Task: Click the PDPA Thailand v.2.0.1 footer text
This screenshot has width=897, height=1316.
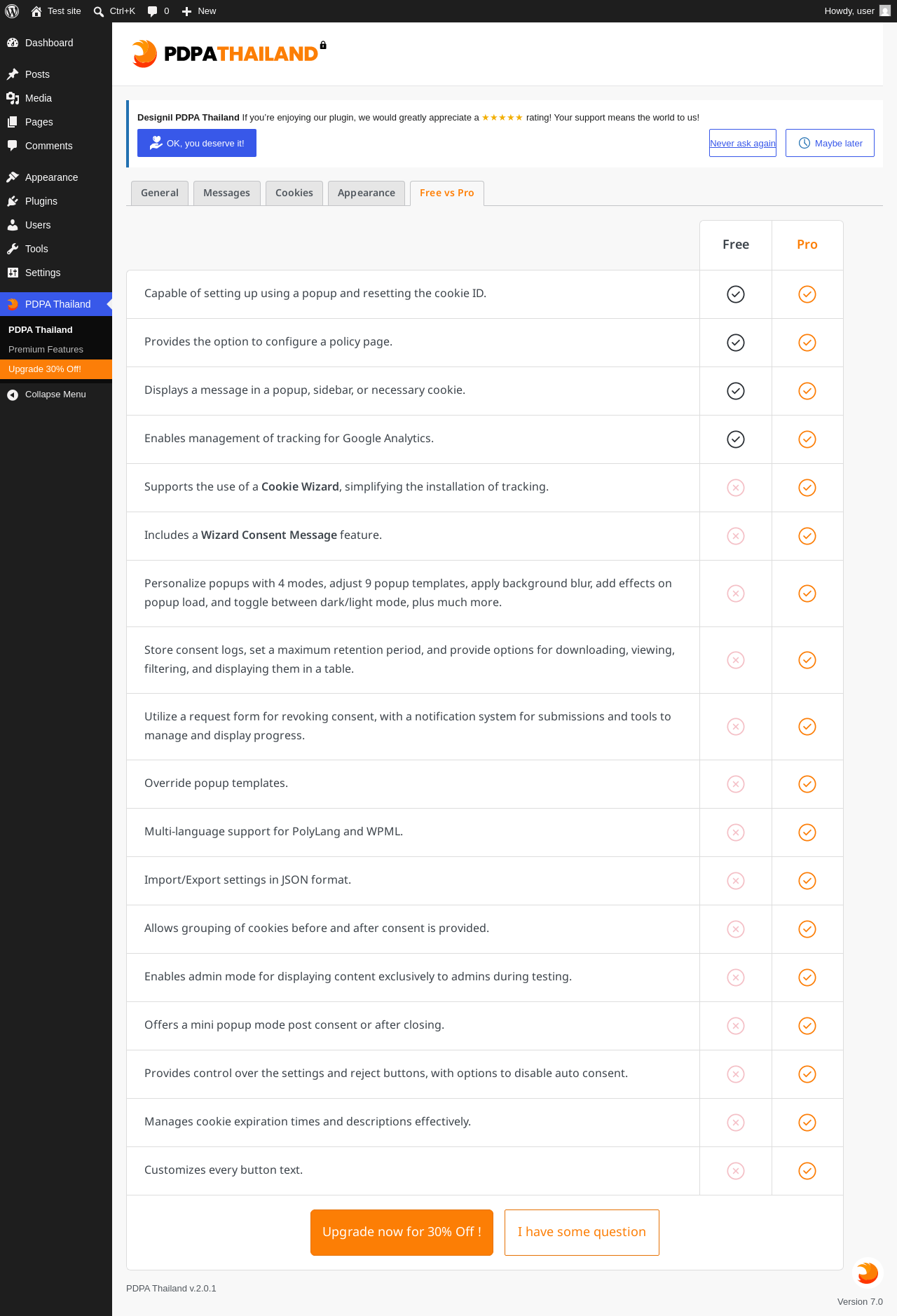Action: [x=171, y=1289]
